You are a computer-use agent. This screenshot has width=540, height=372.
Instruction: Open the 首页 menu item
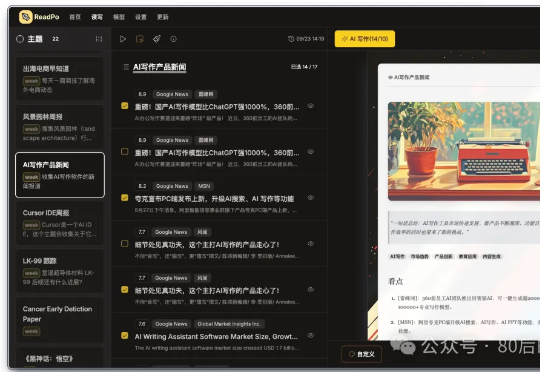coord(75,17)
